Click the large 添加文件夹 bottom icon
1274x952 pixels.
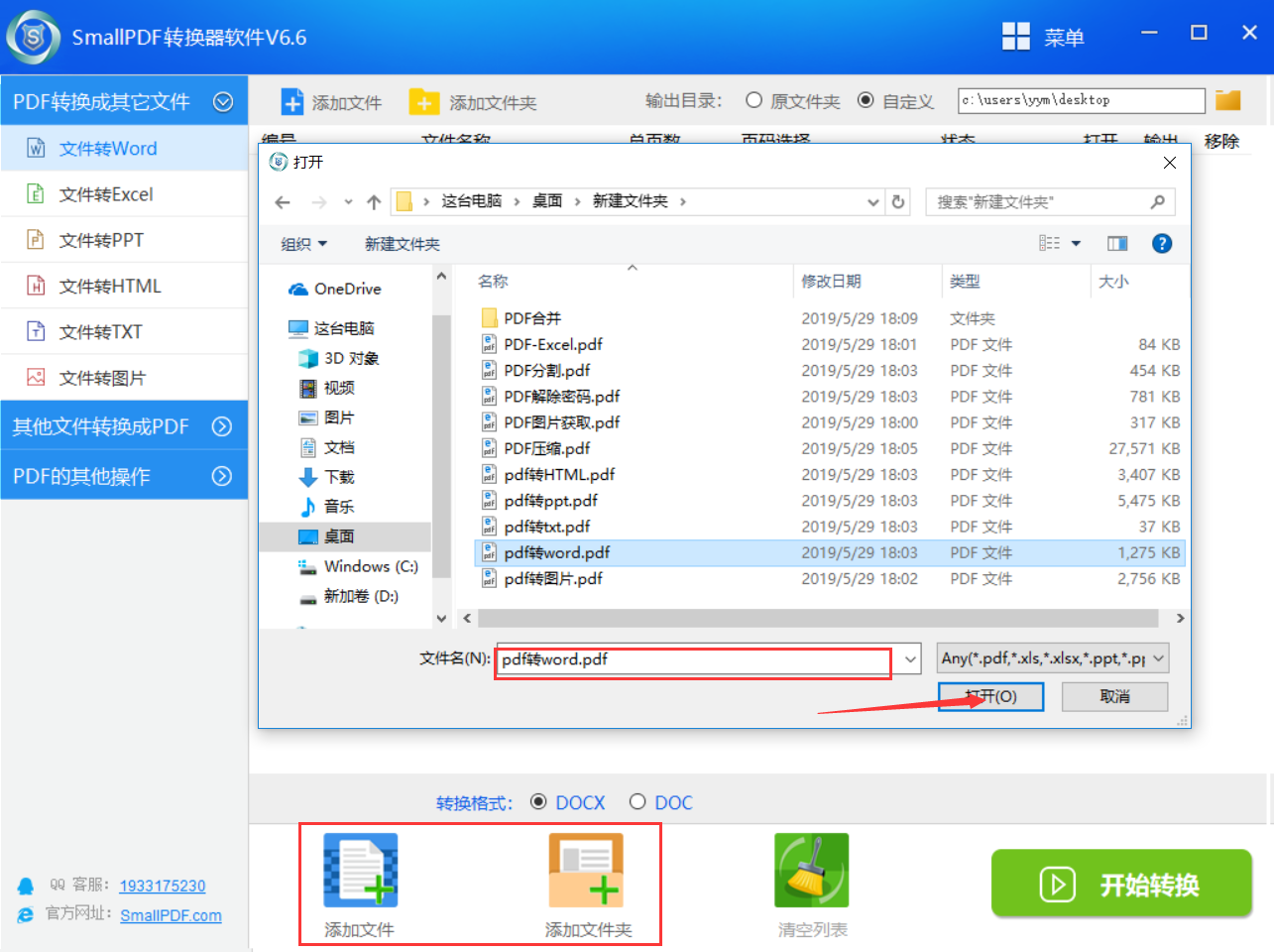click(x=586, y=870)
